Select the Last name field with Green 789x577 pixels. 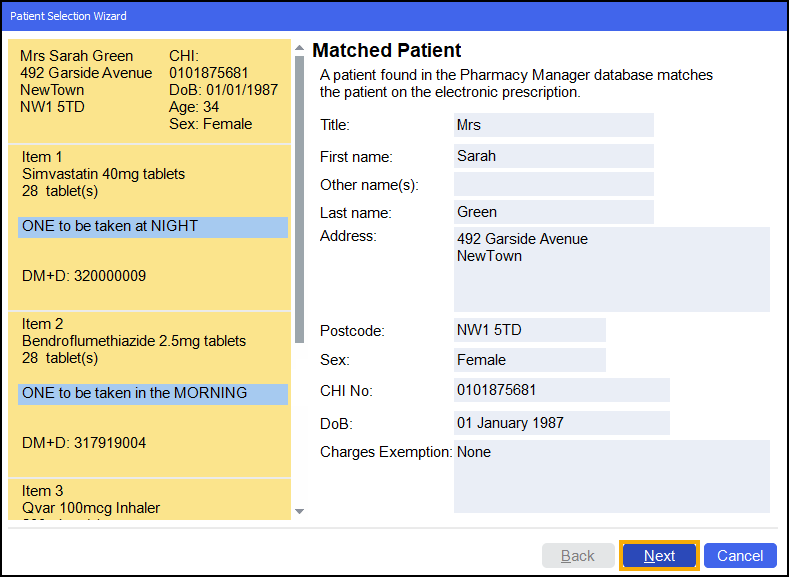[x=553, y=212]
